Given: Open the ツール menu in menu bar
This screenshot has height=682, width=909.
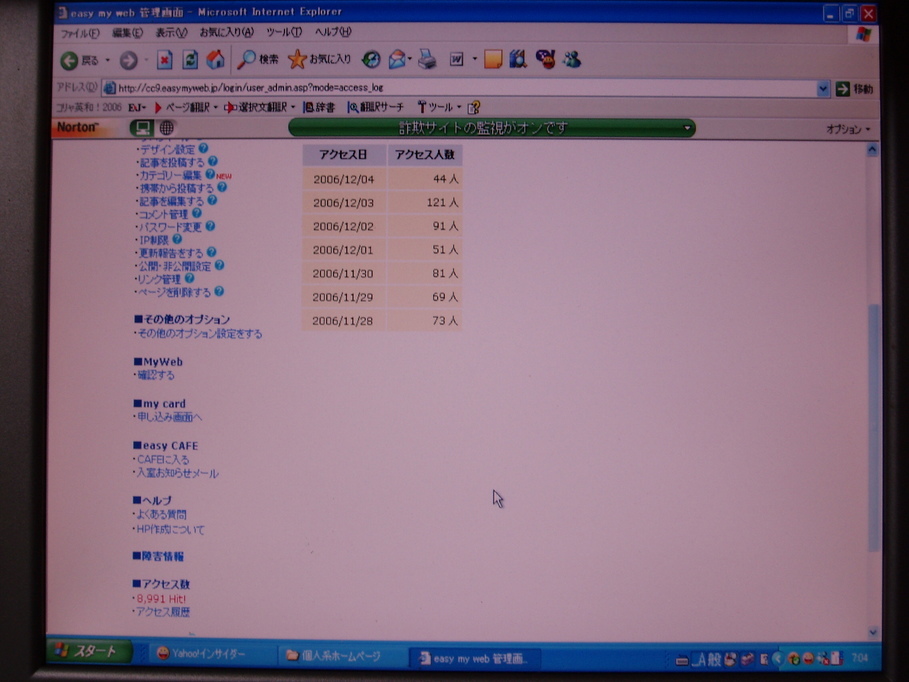Looking at the screenshot, I should tap(283, 33).
